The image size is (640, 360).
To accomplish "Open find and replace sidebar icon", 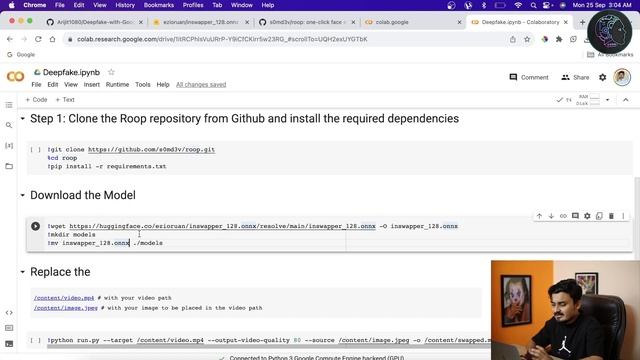I will 9,125.
